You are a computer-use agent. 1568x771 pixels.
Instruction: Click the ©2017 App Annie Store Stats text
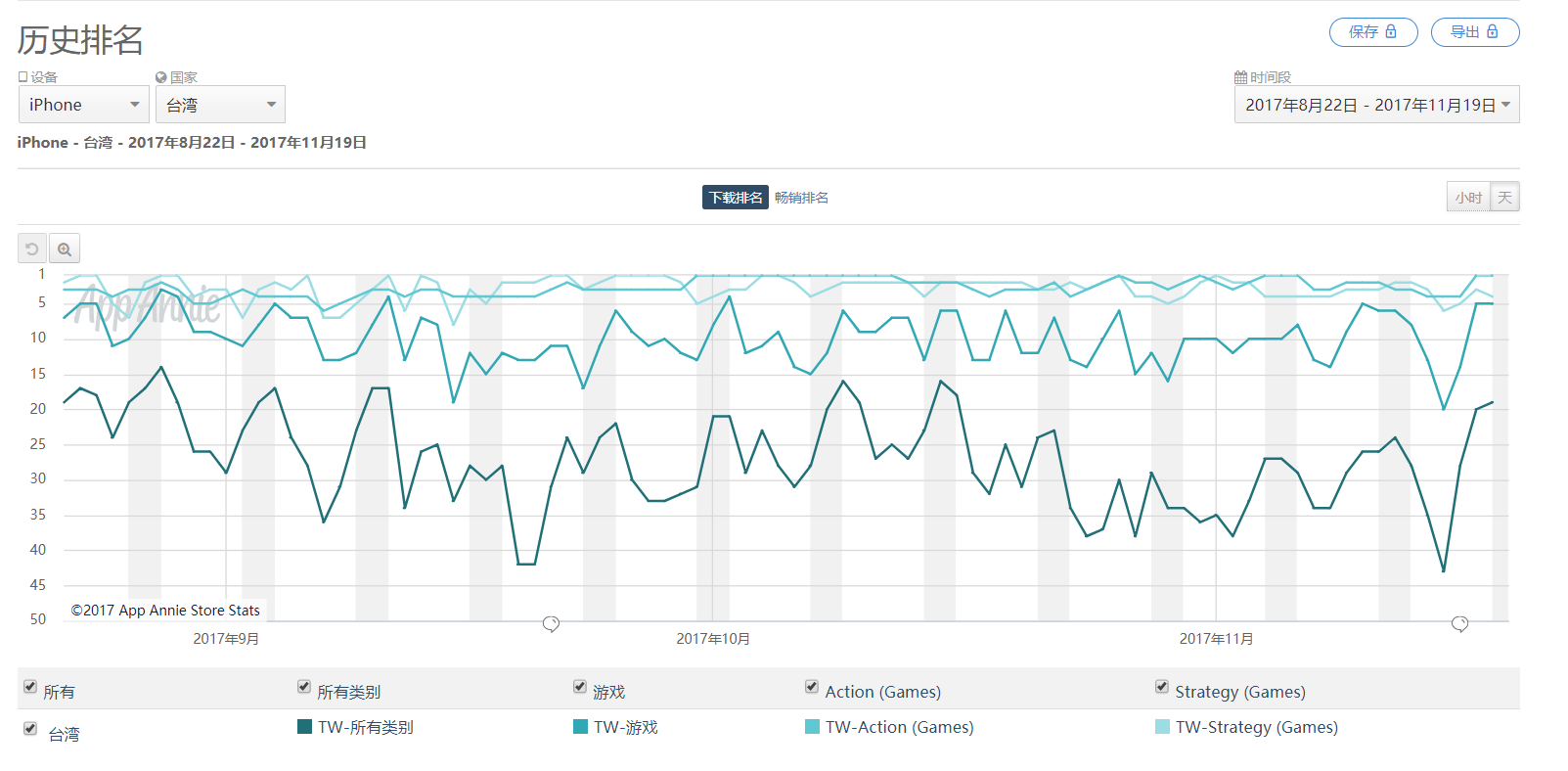pos(165,611)
